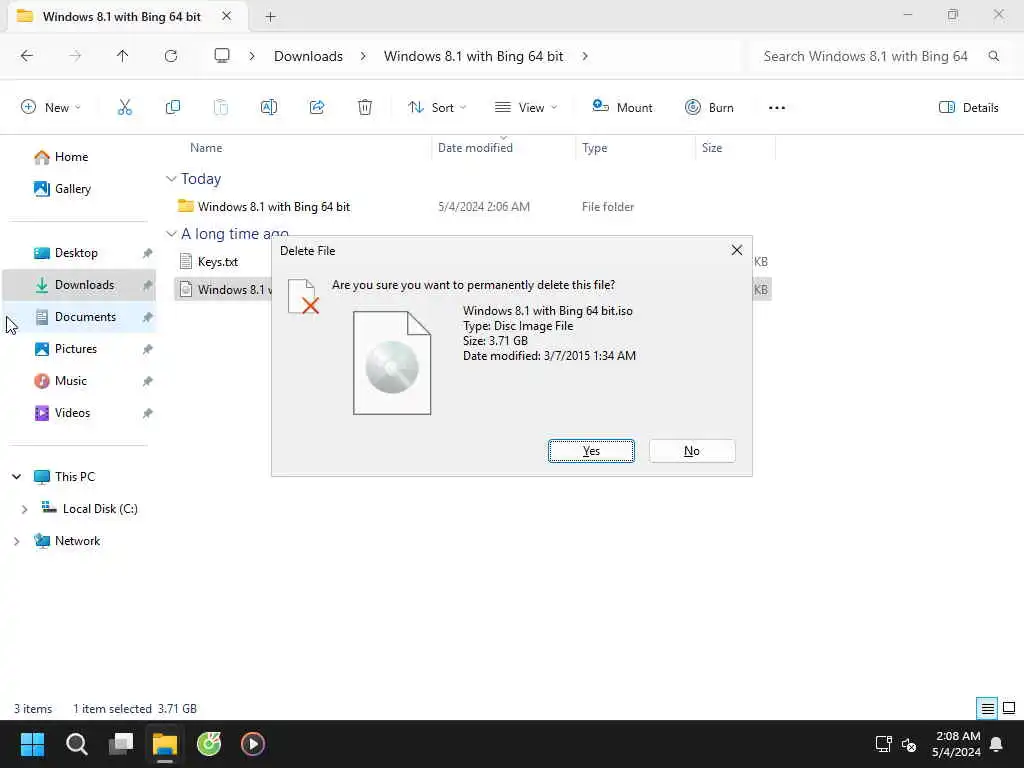
Task: Open the Sort dropdown
Action: (437, 107)
